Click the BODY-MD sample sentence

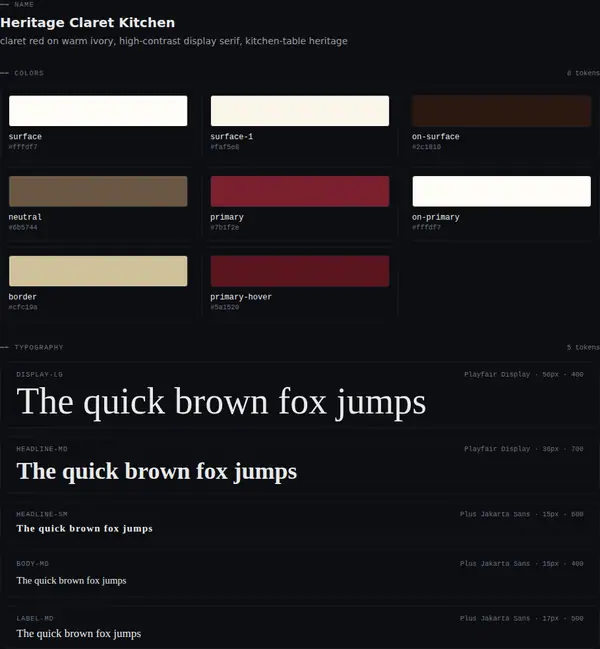(71, 581)
